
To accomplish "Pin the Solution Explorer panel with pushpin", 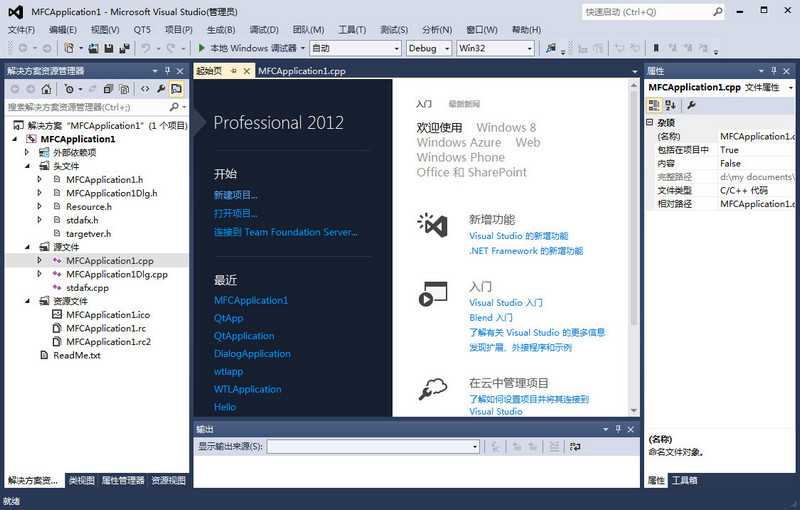I will click(167, 71).
